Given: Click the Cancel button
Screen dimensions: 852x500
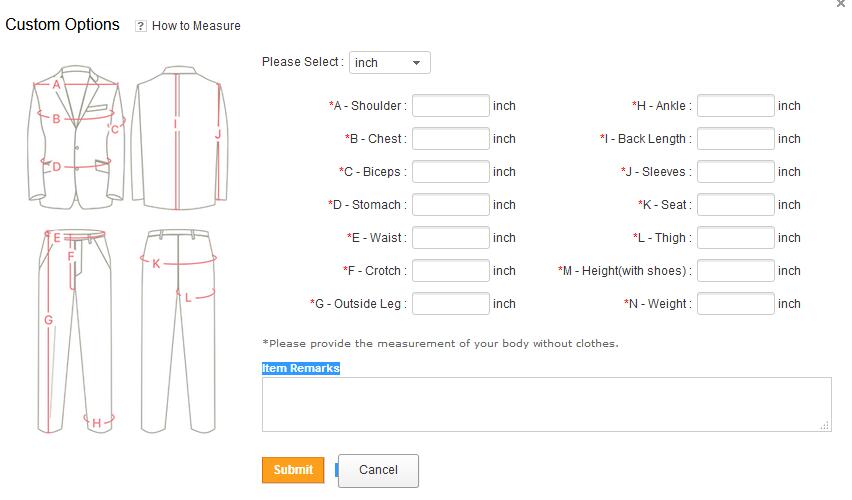Looking at the screenshot, I should click(378, 470).
